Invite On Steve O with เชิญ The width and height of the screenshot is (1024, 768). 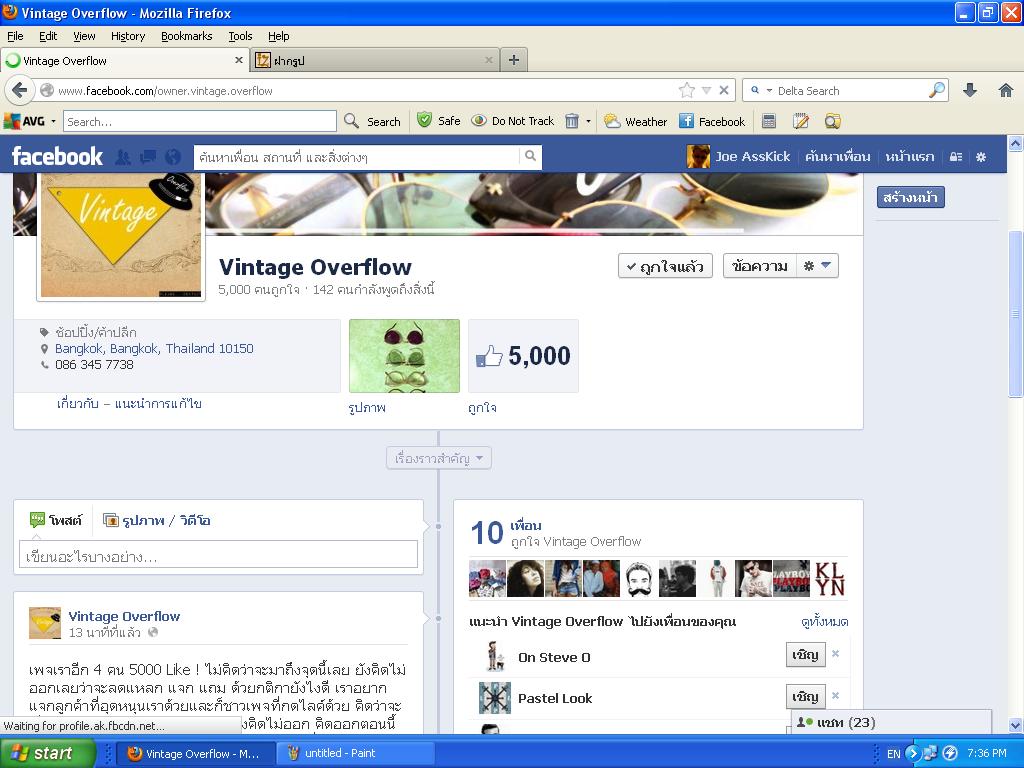point(805,654)
